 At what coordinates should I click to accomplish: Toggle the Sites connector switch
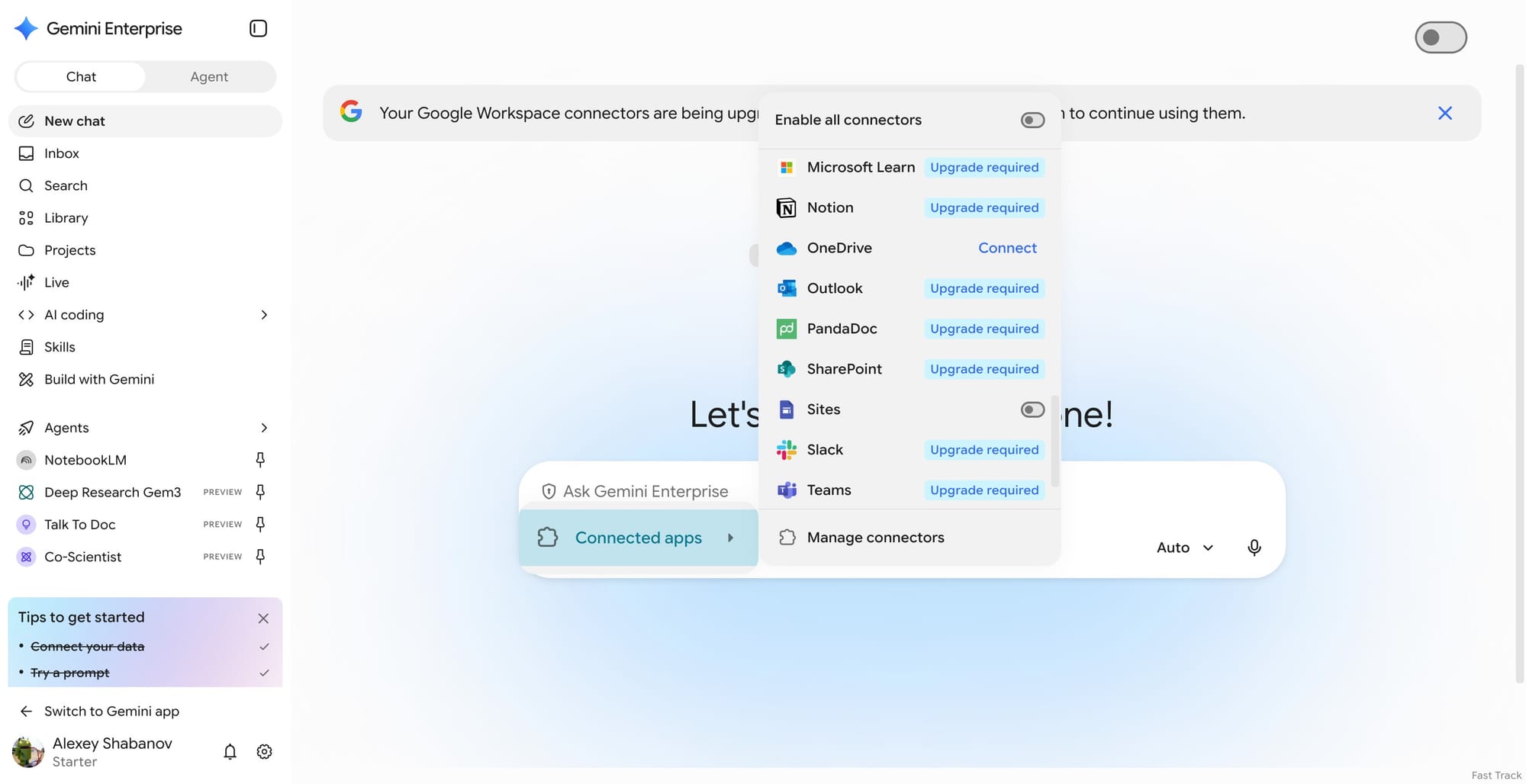[x=1032, y=410]
